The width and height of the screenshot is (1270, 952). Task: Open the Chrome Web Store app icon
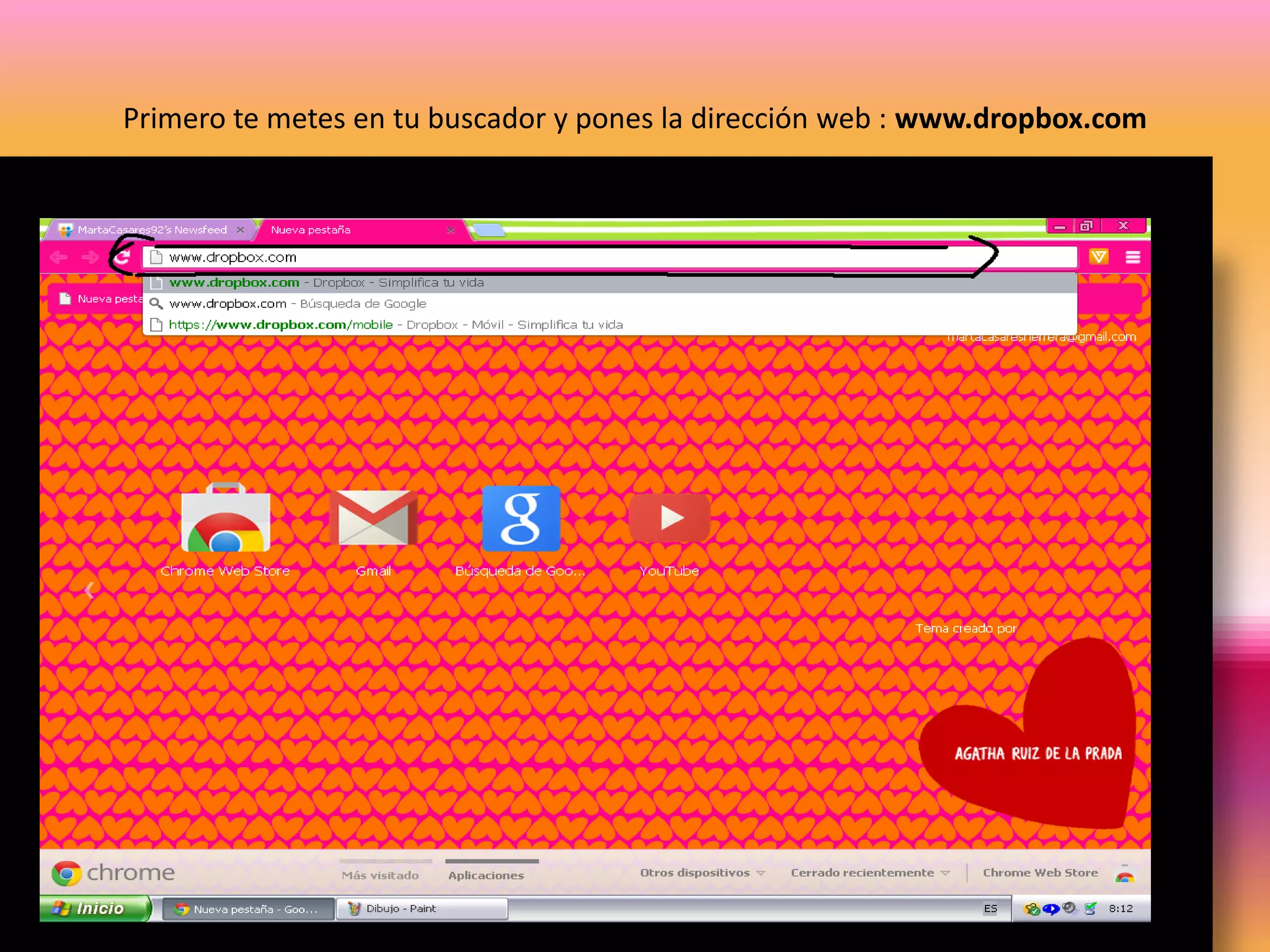(x=225, y=519)
